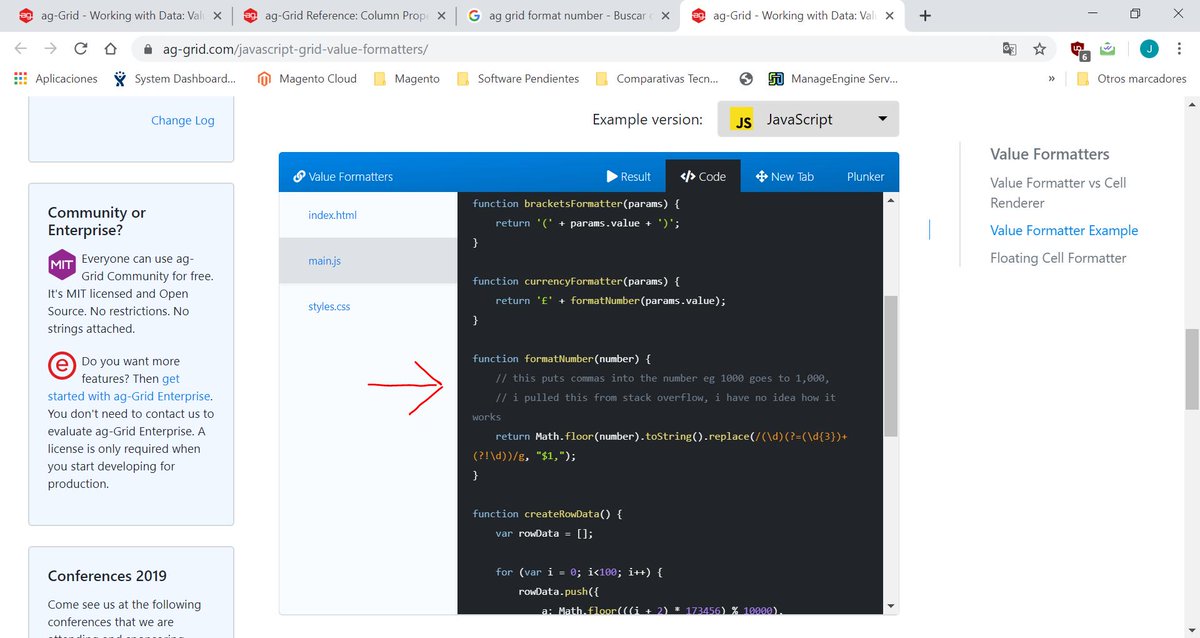Click the Conferences 2019 heading
This screenshot has height=638, width=1200.
[x=107, y=576]
